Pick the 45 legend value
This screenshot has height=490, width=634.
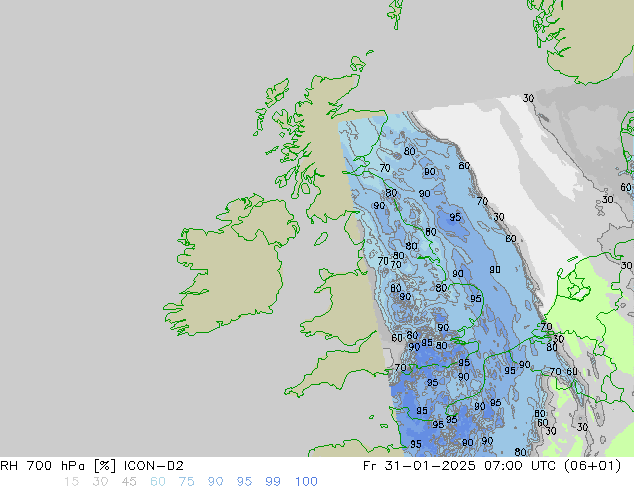[129, 482]
